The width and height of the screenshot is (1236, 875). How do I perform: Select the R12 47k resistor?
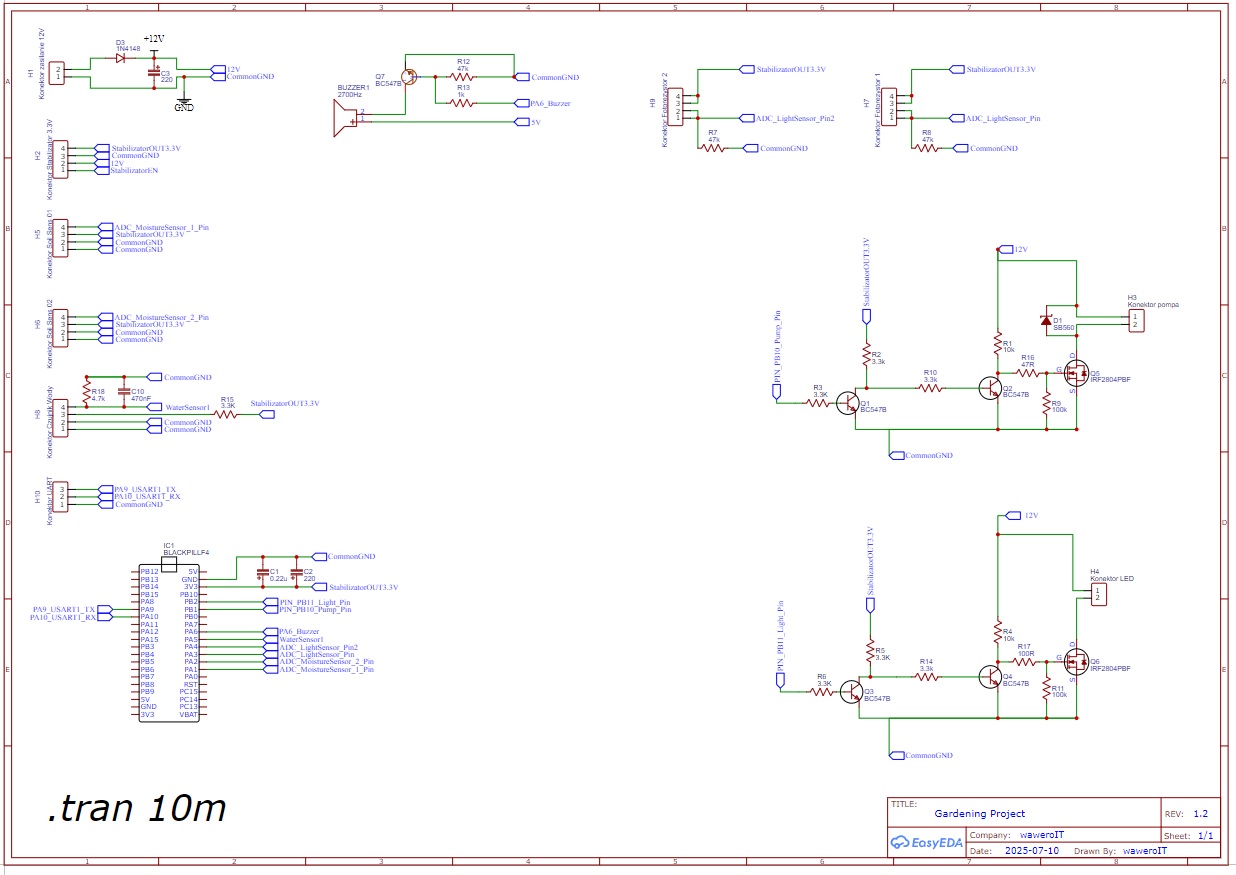[x=461, y=76]
